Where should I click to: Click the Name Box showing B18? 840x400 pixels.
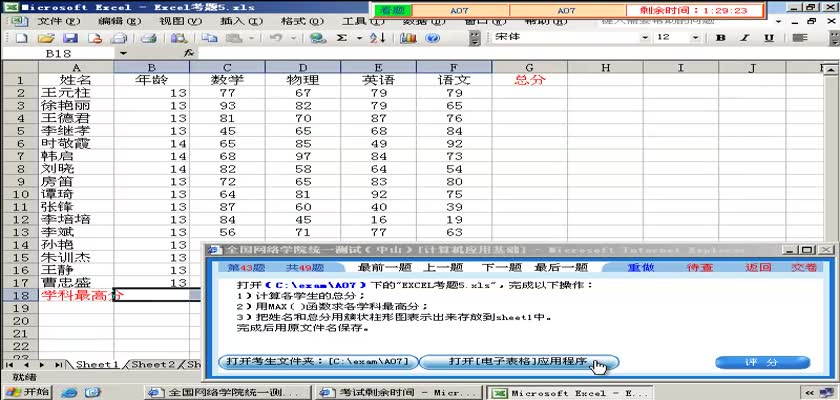[58, 54]
